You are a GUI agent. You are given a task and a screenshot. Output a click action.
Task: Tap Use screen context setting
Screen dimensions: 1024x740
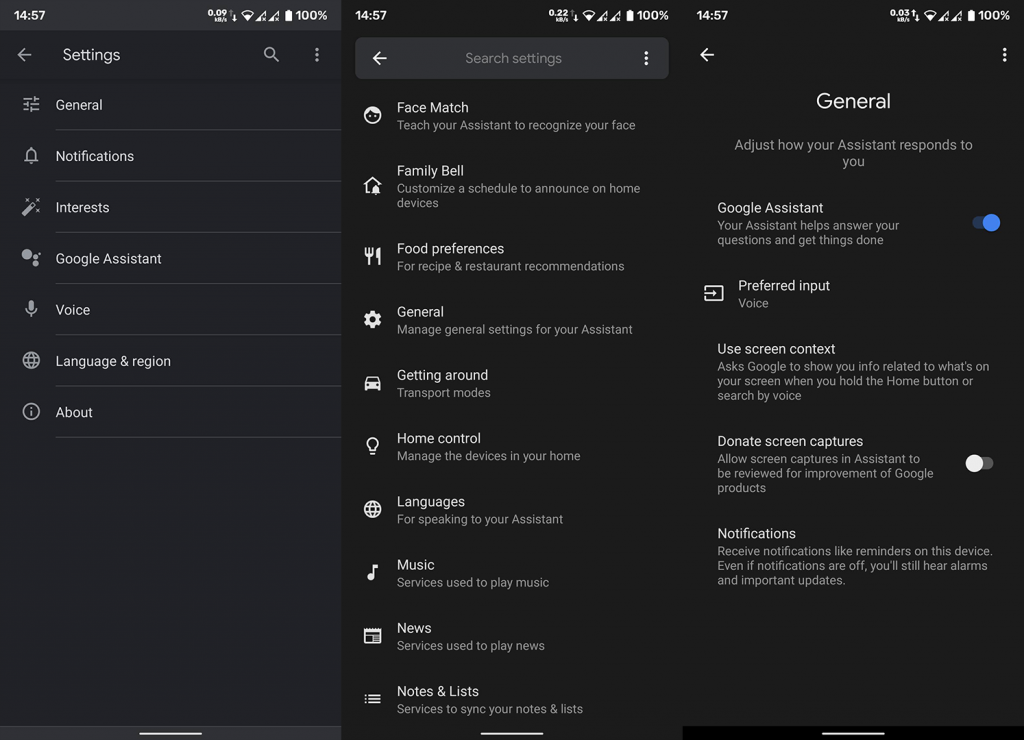(853, 372)
